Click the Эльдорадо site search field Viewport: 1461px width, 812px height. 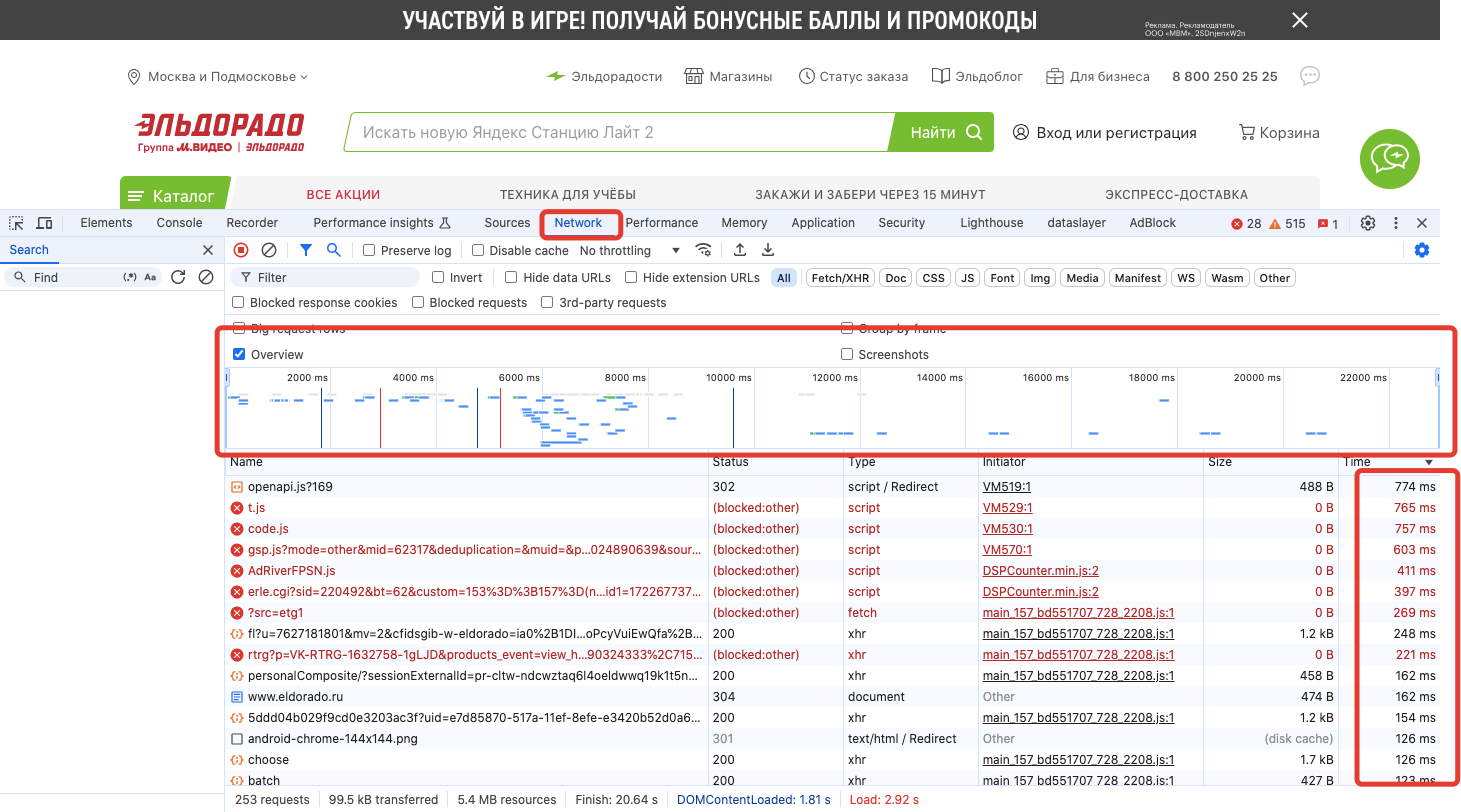pos(620,132)
